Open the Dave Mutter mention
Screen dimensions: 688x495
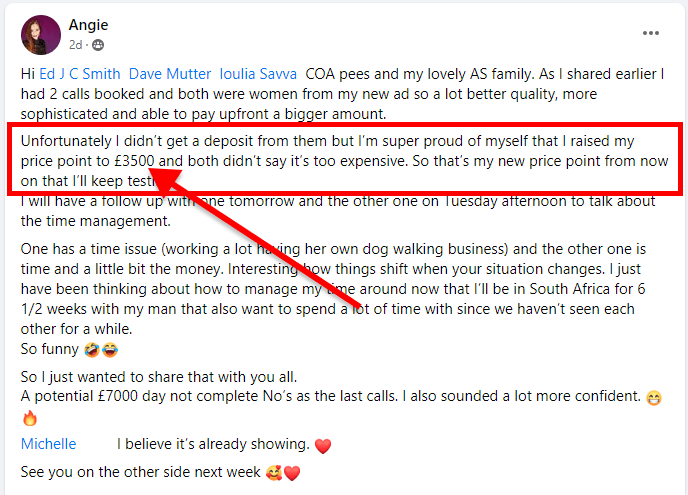click(x=170, y=73)
